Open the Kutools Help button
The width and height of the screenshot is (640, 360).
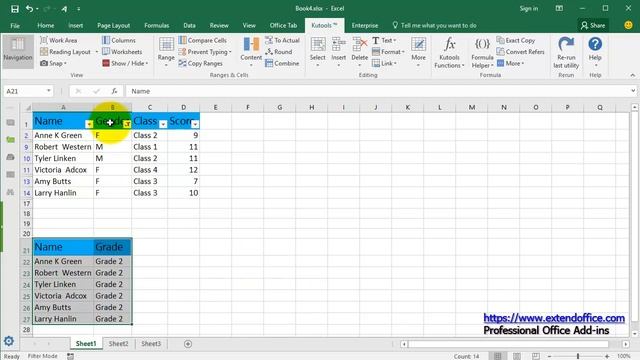595,51
